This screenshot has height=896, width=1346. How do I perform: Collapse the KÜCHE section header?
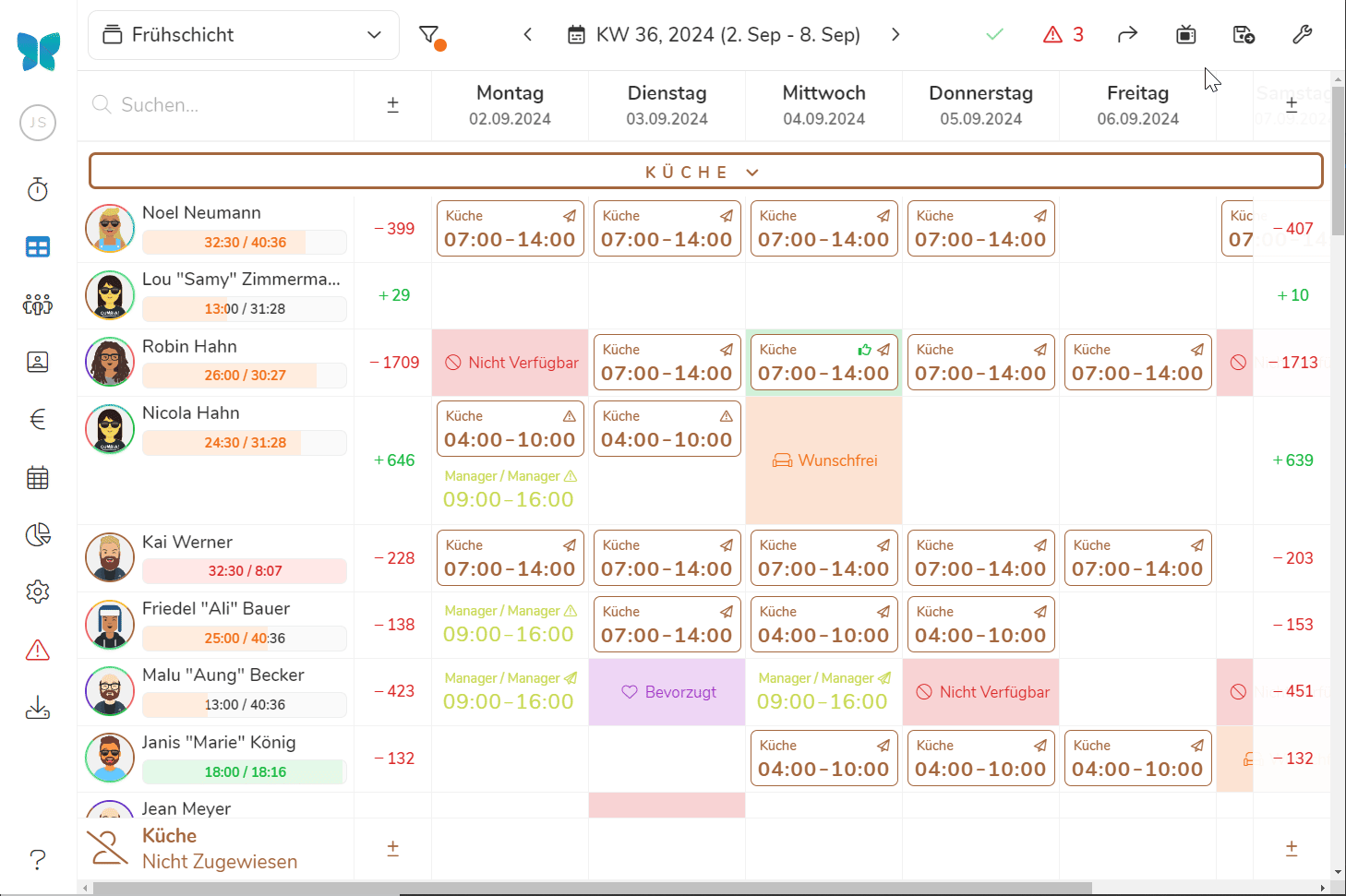click(x=705, y=172)
